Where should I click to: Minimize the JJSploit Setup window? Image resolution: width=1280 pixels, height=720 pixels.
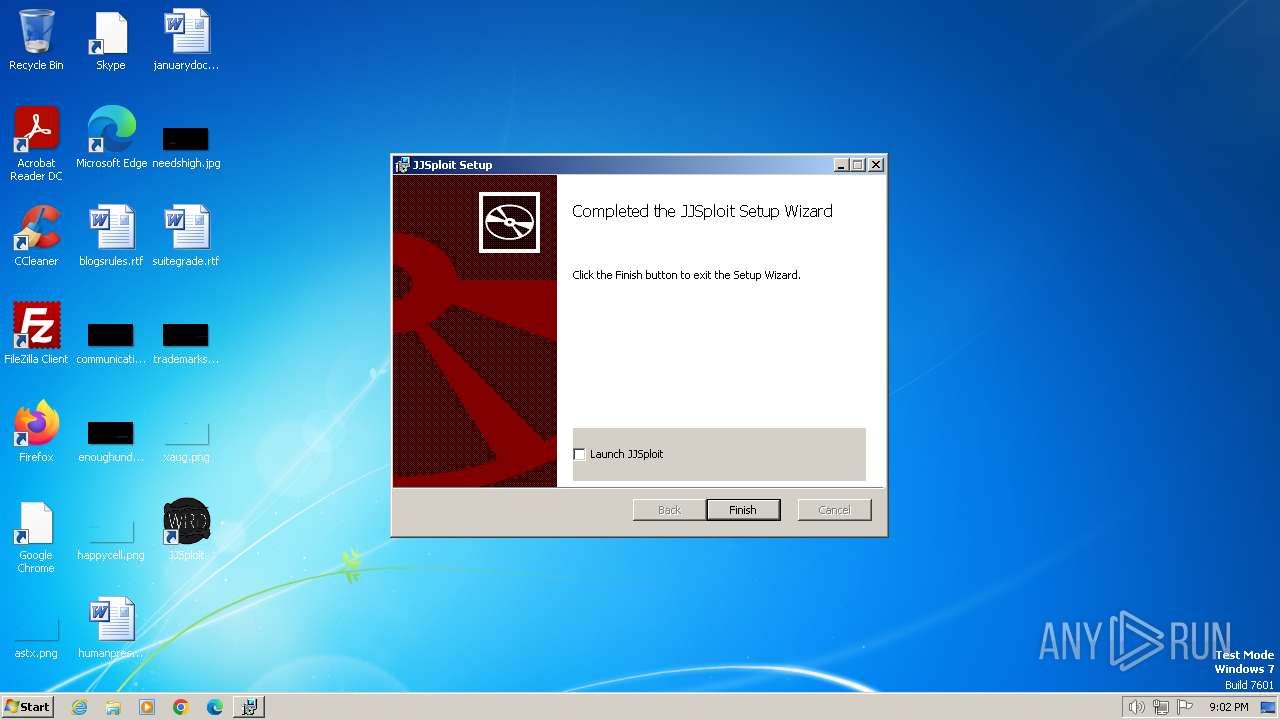[x=841, y=165]
